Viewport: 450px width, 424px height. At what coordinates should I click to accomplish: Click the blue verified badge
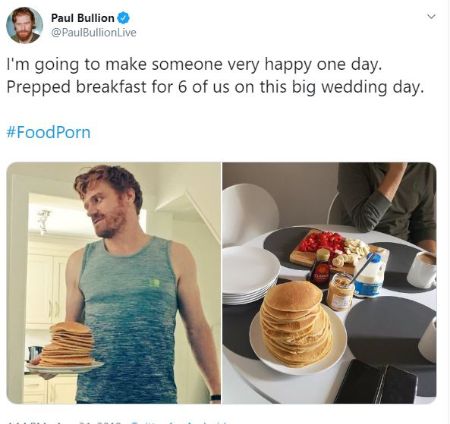[123, 18]
